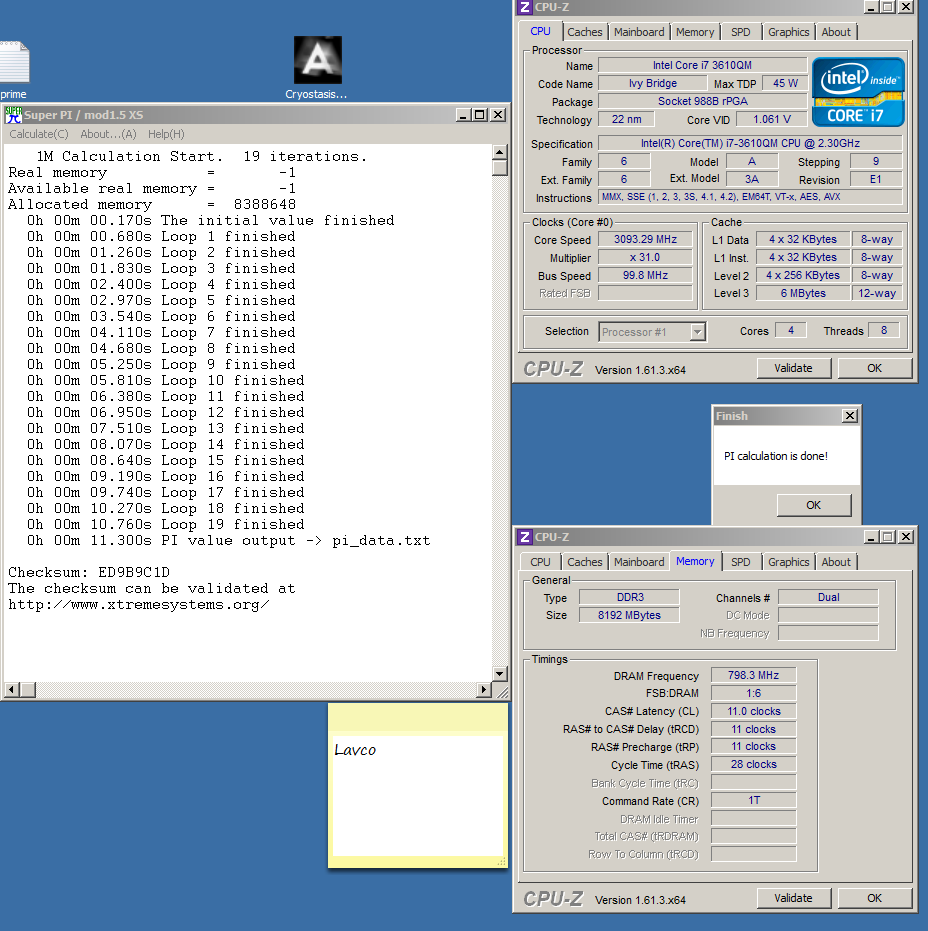Image resolution: width=928 pixels, height=931 pixels.
Task: Switch to About tab in top CPU-Z
Action: click(x=836, y=32)
